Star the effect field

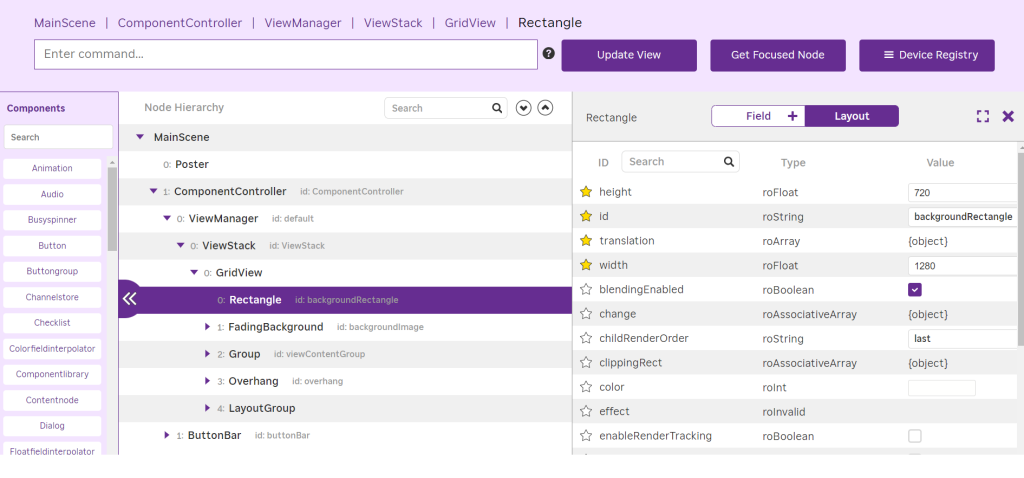click(586, 411)
